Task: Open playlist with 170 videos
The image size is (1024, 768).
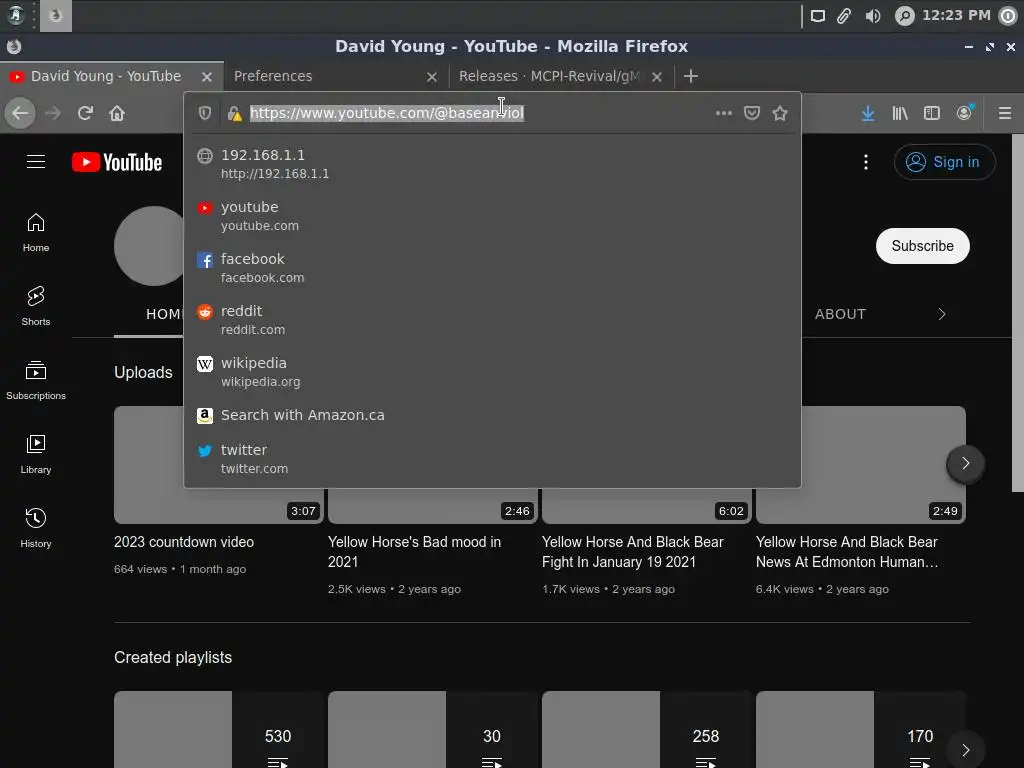Action: pos(861,729)
